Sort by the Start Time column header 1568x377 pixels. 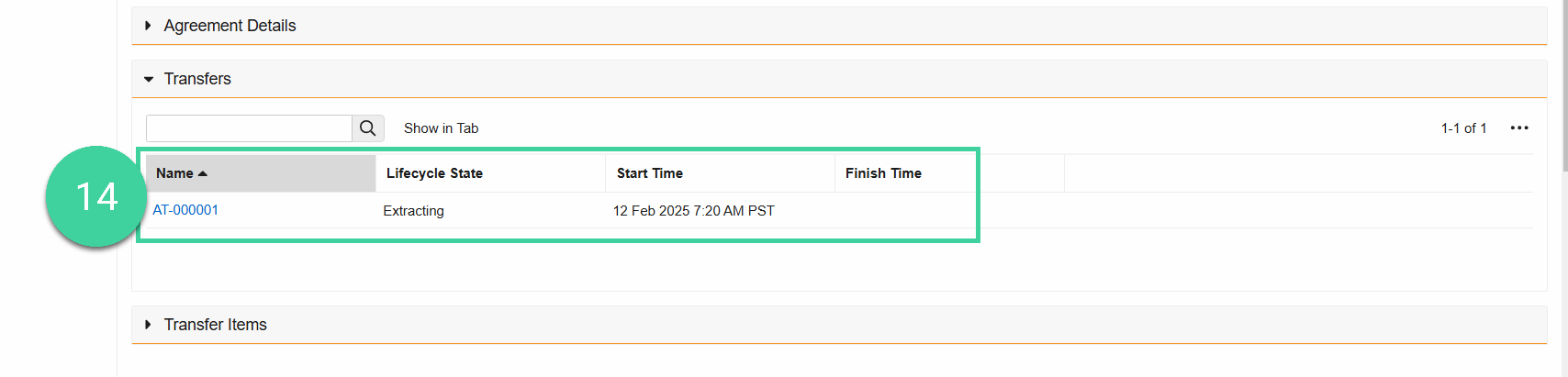[x=650, y=173]
